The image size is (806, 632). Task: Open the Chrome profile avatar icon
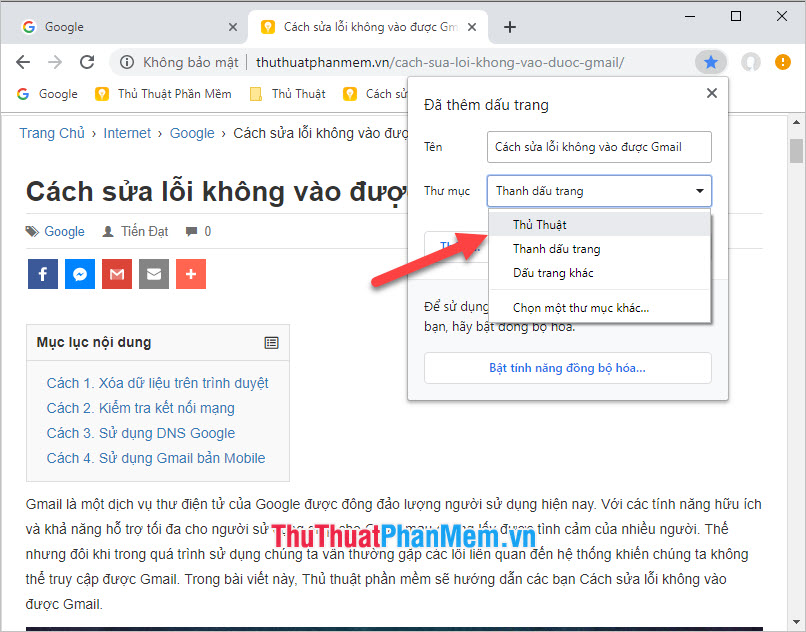point(750,61)
